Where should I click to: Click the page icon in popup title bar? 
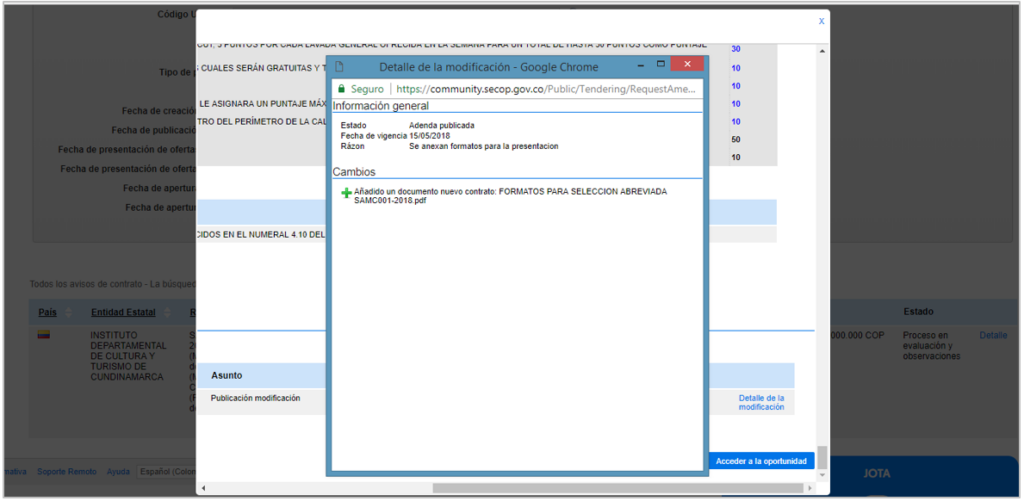(x=339, y=66)
